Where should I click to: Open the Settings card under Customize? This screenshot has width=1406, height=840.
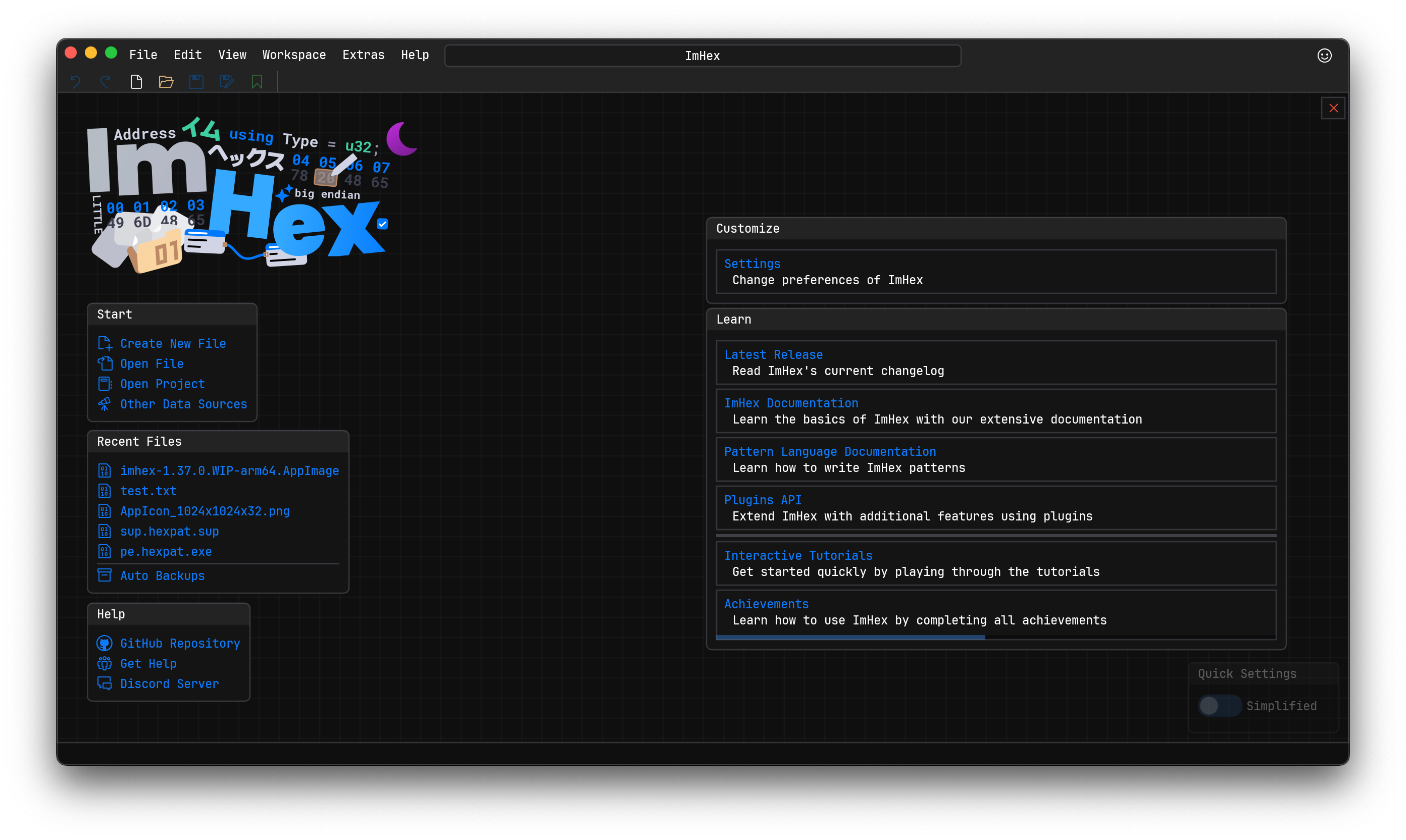coord(996,272)
